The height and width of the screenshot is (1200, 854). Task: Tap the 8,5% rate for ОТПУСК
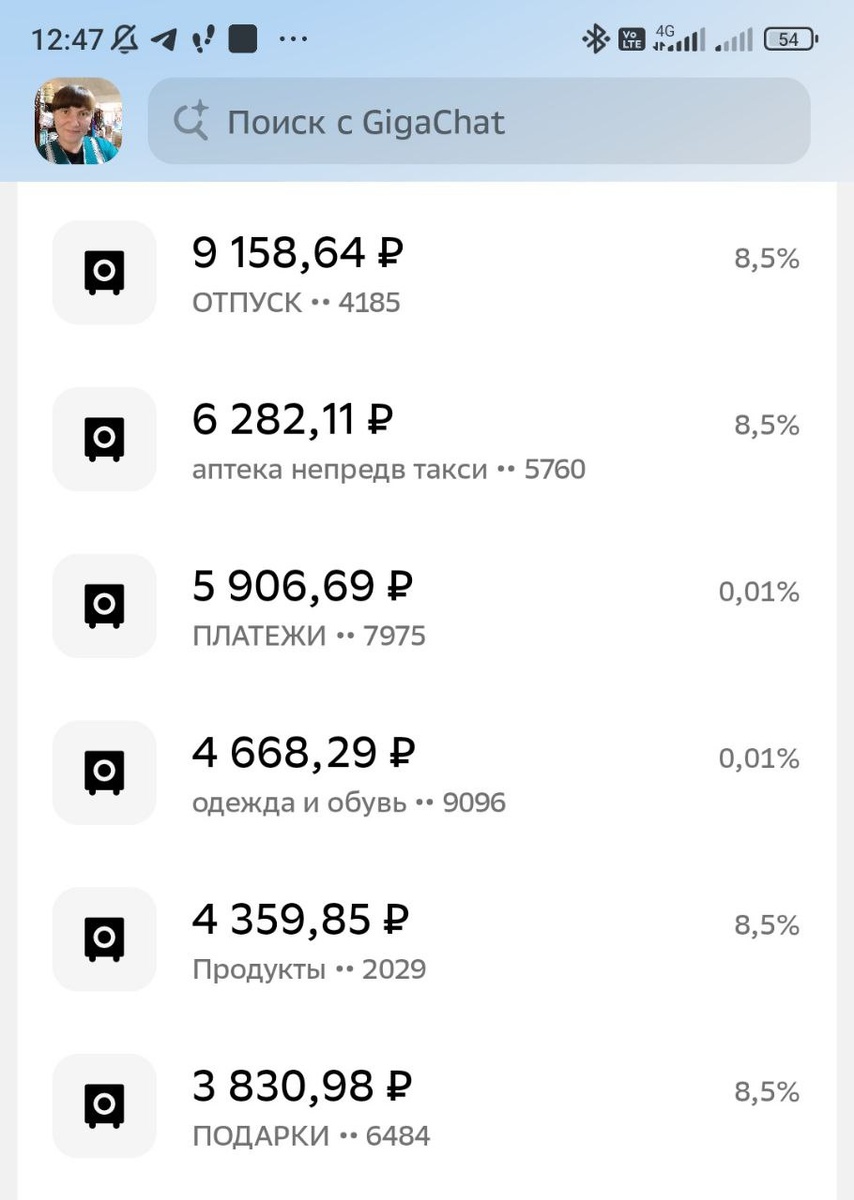coord(767,260)
